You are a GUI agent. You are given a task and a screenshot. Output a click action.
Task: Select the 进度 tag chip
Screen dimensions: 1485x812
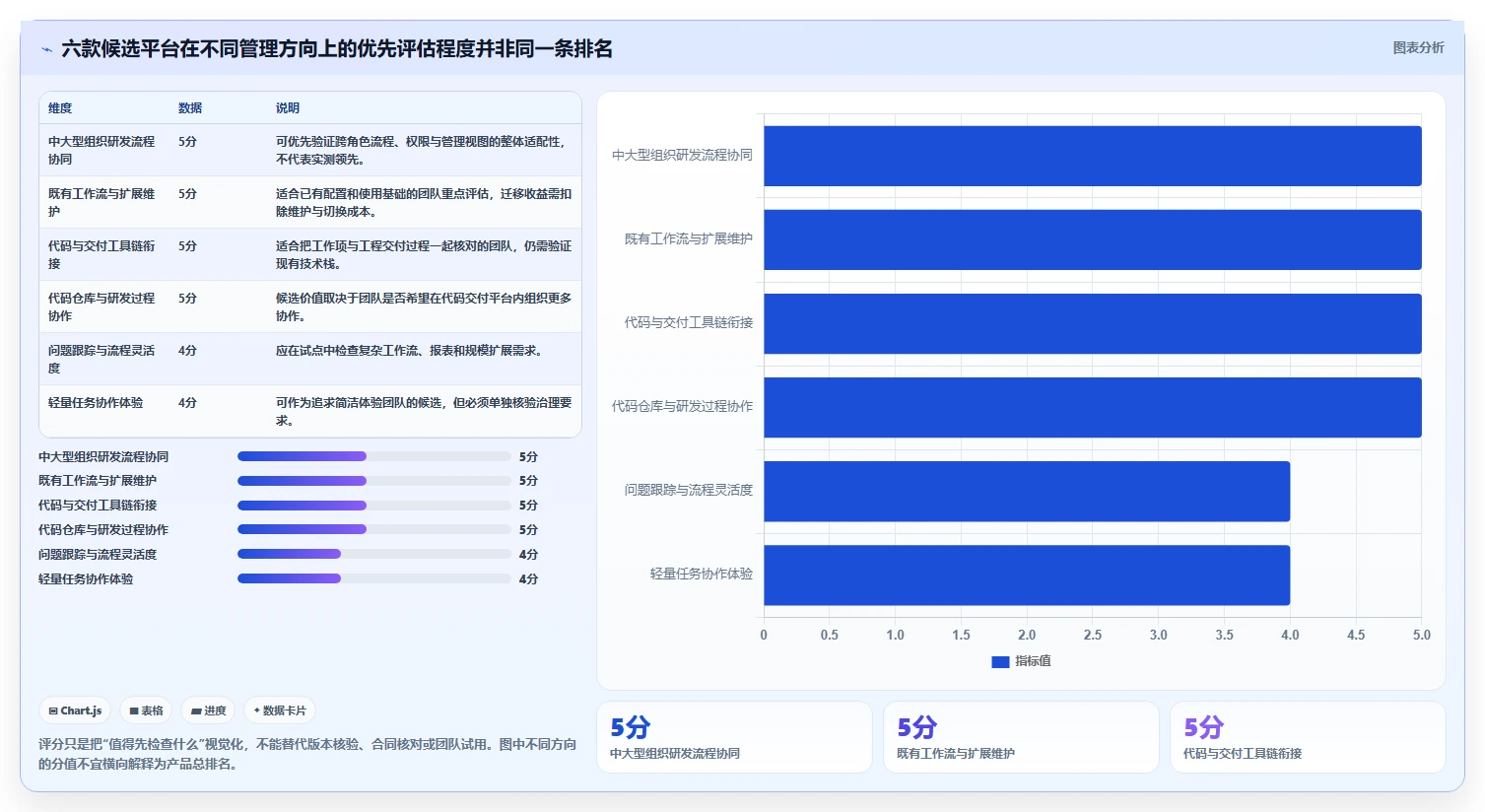tap(208, 710)
